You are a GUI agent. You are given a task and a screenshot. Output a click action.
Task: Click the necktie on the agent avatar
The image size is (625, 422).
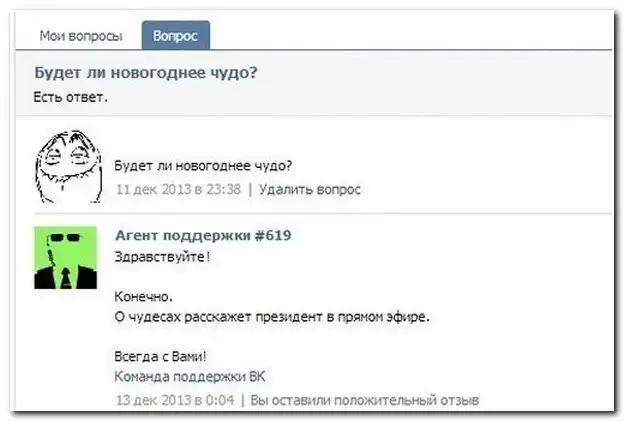click(x=66, y=275)
